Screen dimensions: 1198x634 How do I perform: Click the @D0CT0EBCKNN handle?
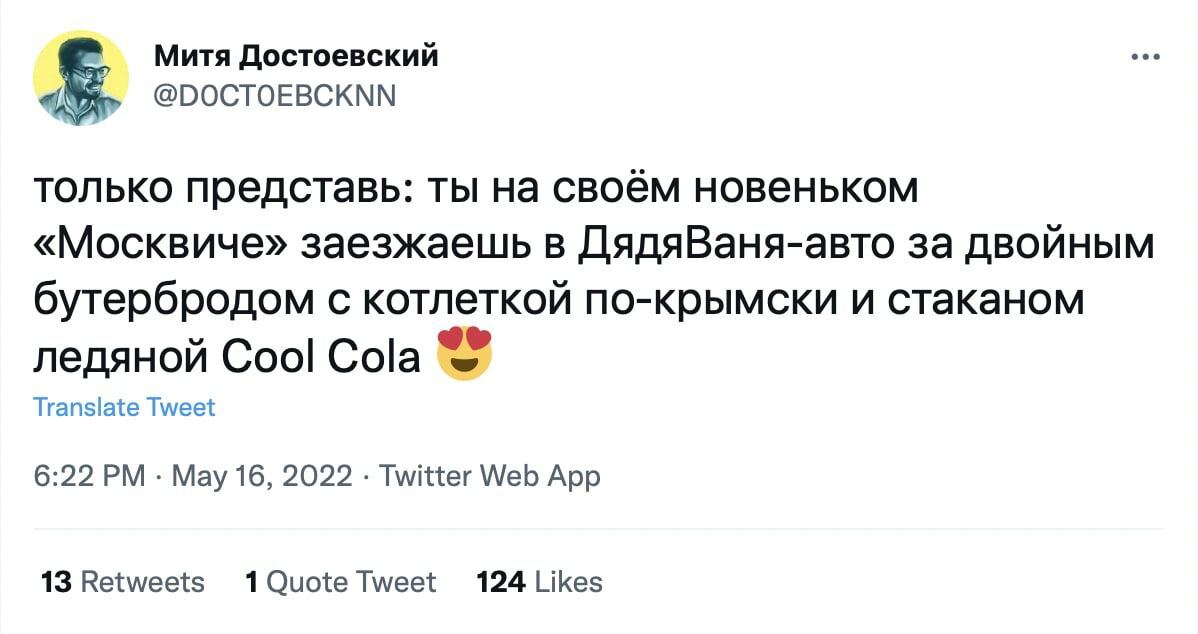click(275, 96)
